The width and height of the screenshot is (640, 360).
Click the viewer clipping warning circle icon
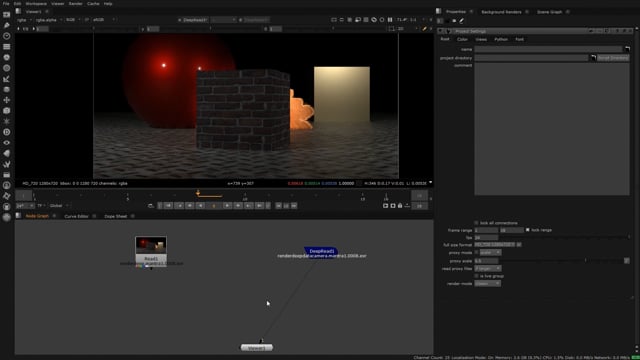point(382,20)
